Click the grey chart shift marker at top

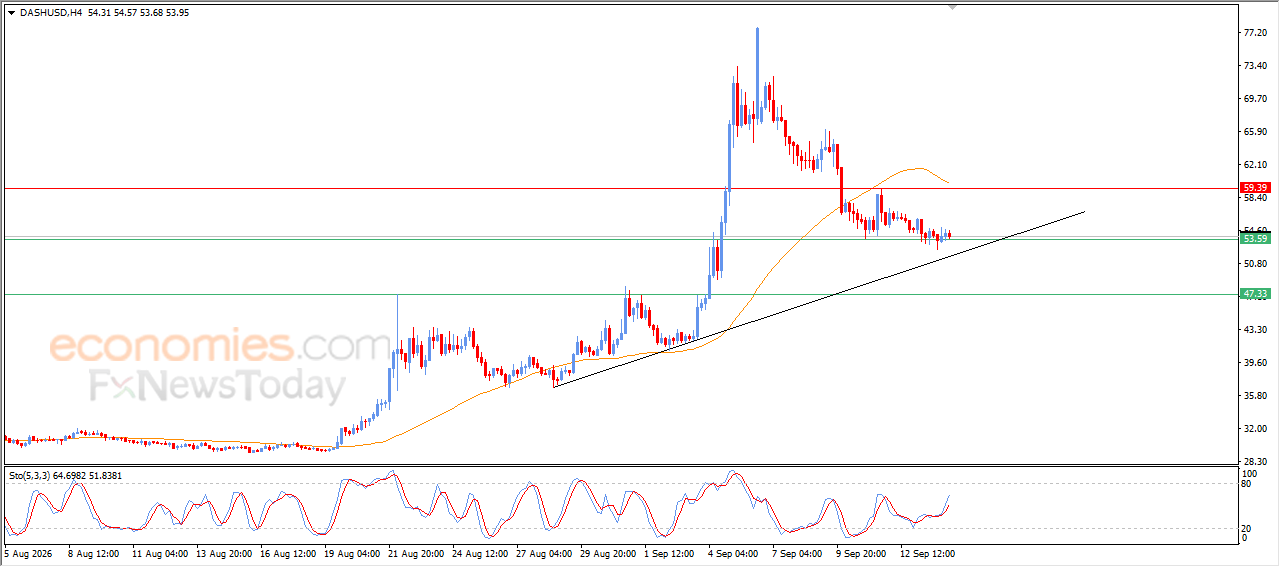952,7
